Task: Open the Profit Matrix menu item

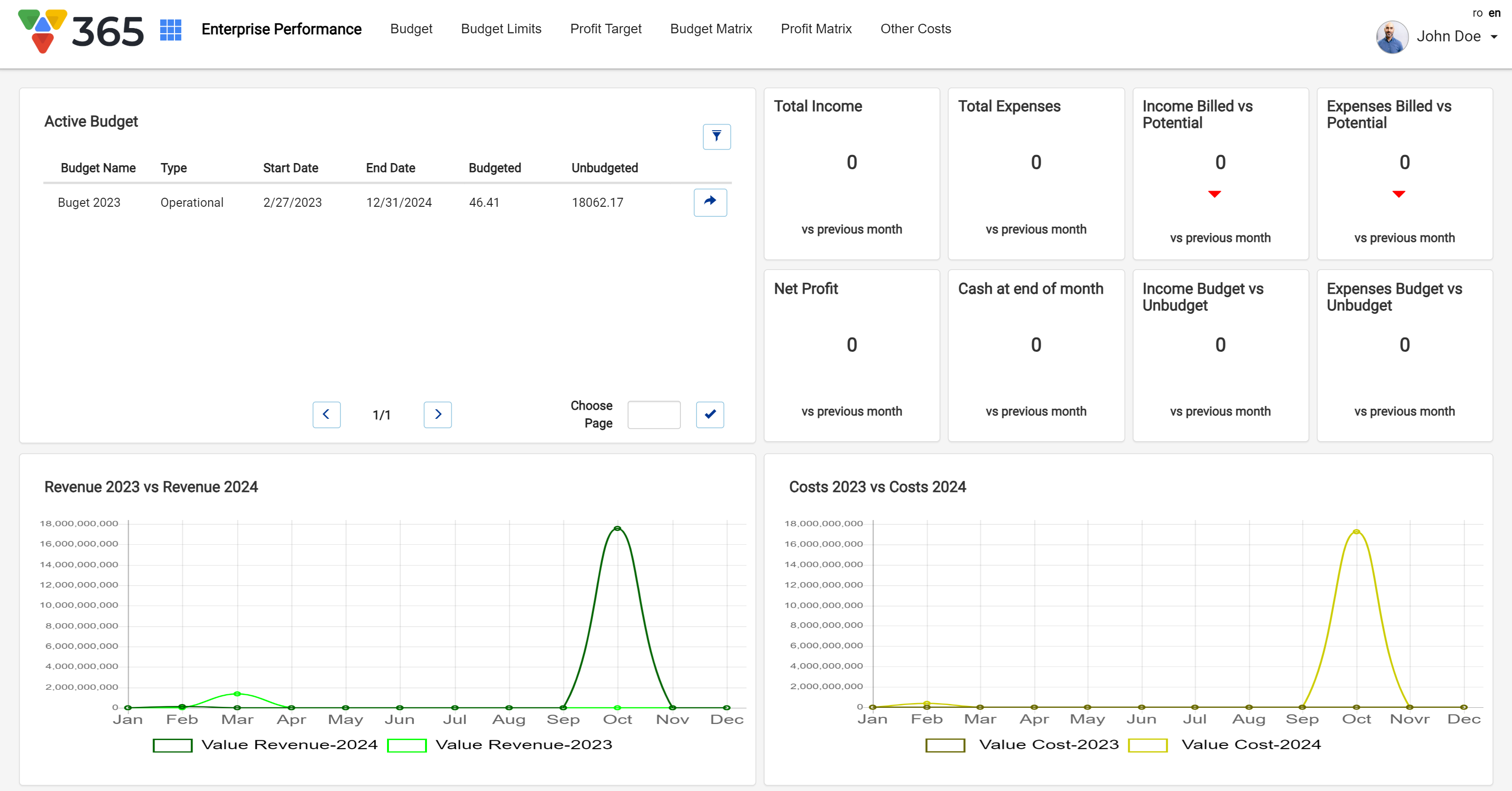Action: coord(815,29)
